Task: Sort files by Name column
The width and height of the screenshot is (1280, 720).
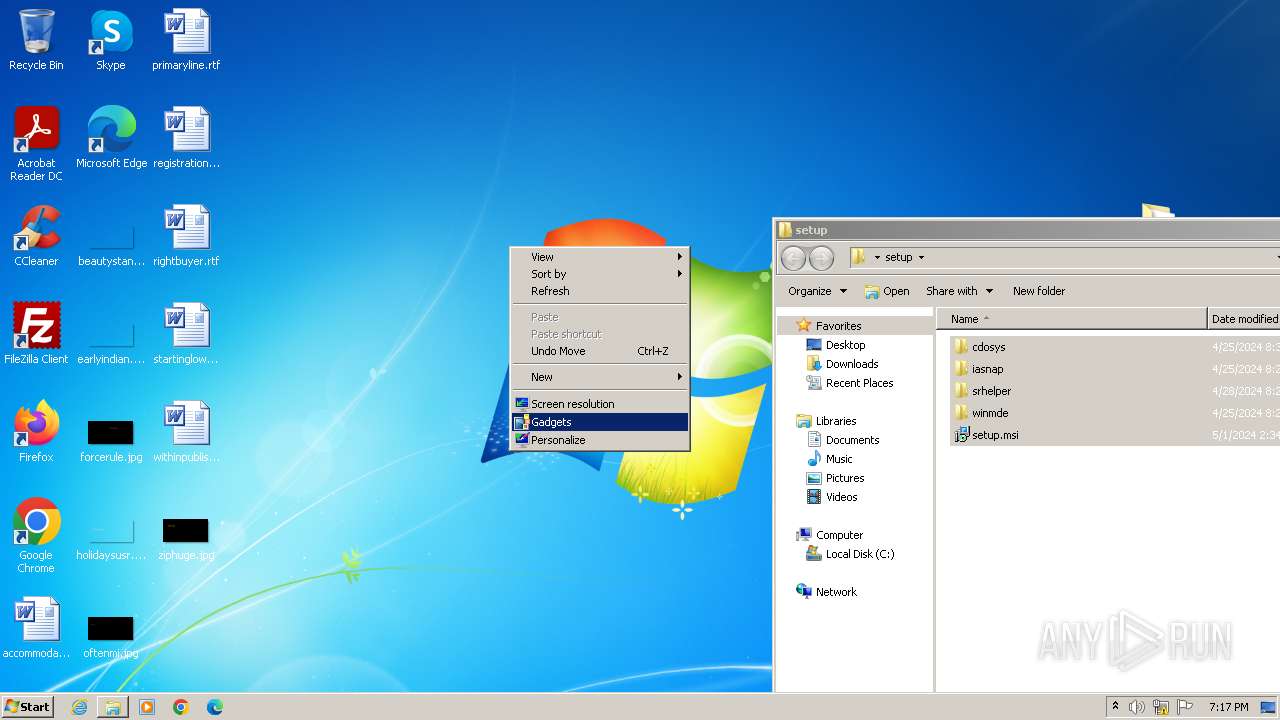Action: pos(1072,319)
